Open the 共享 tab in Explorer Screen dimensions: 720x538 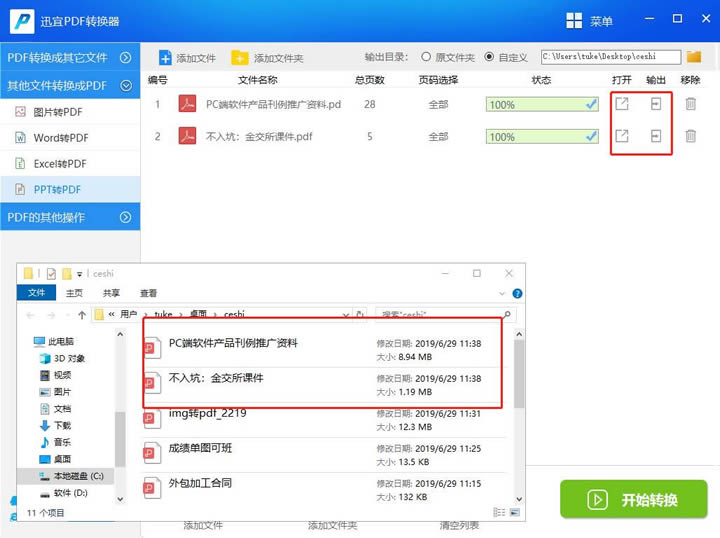pos(111,293)
